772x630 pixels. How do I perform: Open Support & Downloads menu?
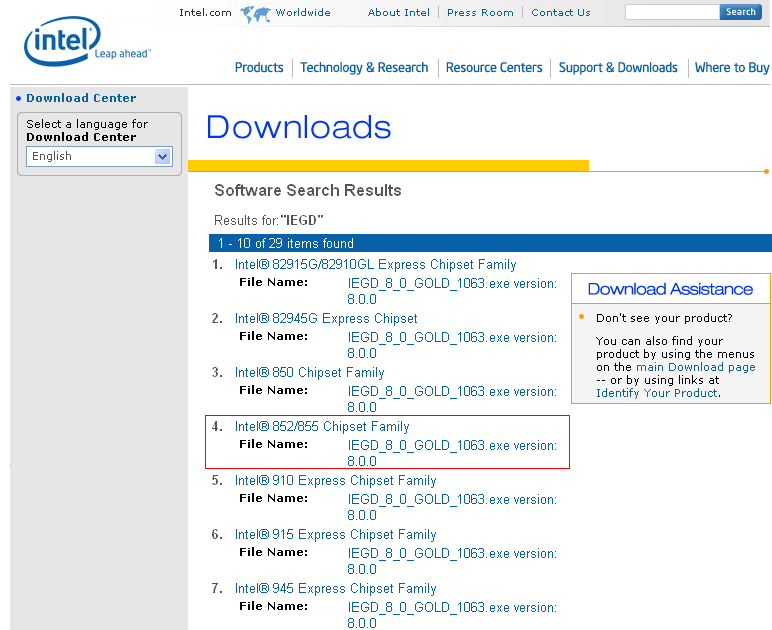[x=618, y=67]
